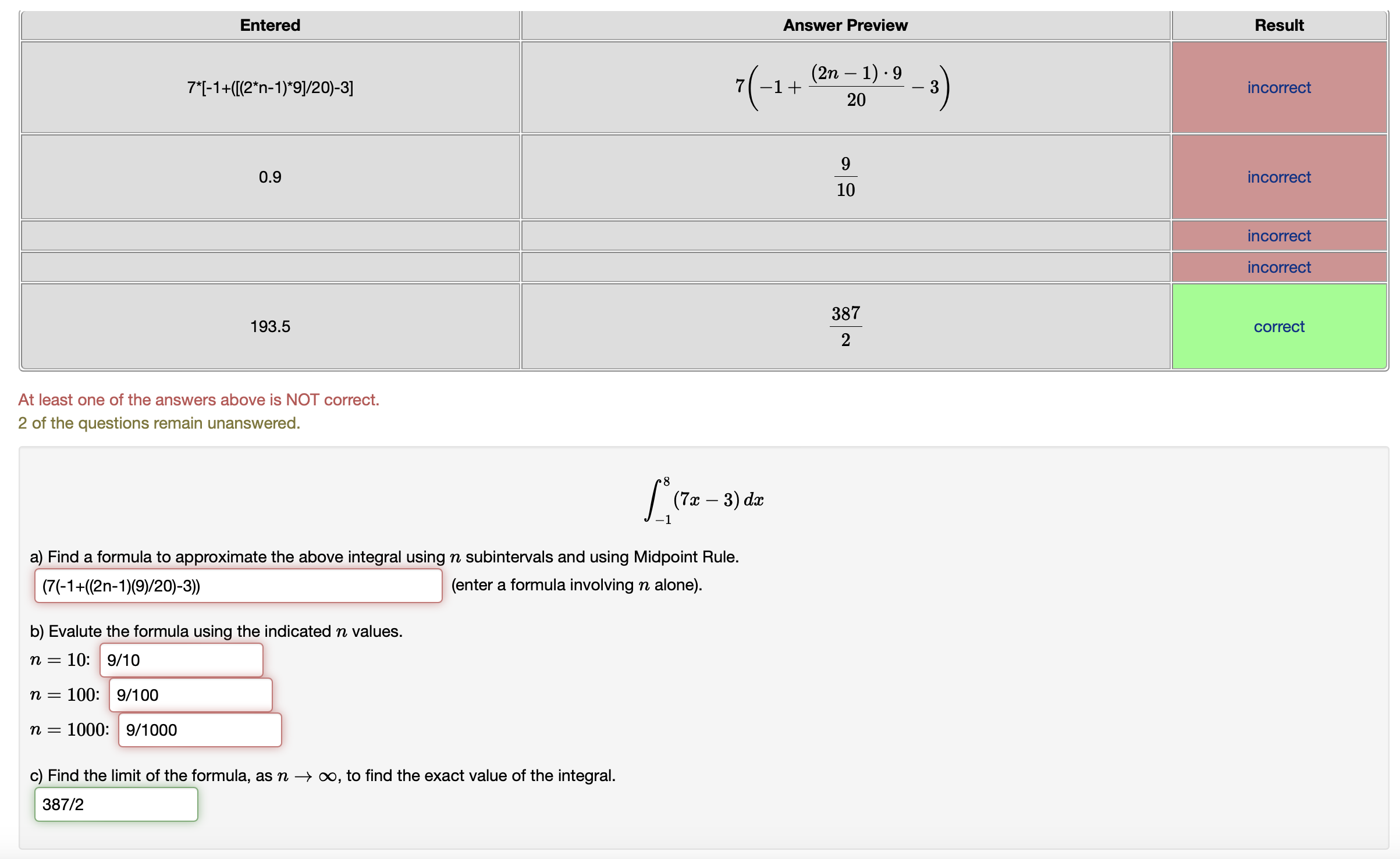This screenshot has width=1400, height=859.
Task: Click the answer box for n = 10
Action: pos(181,660)
